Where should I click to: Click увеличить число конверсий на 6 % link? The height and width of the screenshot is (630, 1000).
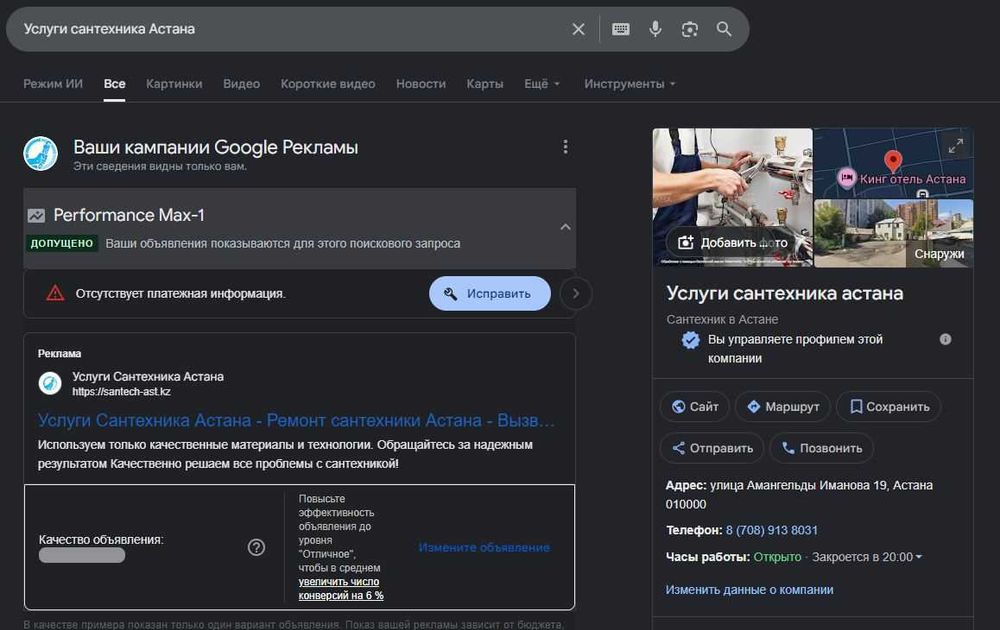(x=341, y=589)
